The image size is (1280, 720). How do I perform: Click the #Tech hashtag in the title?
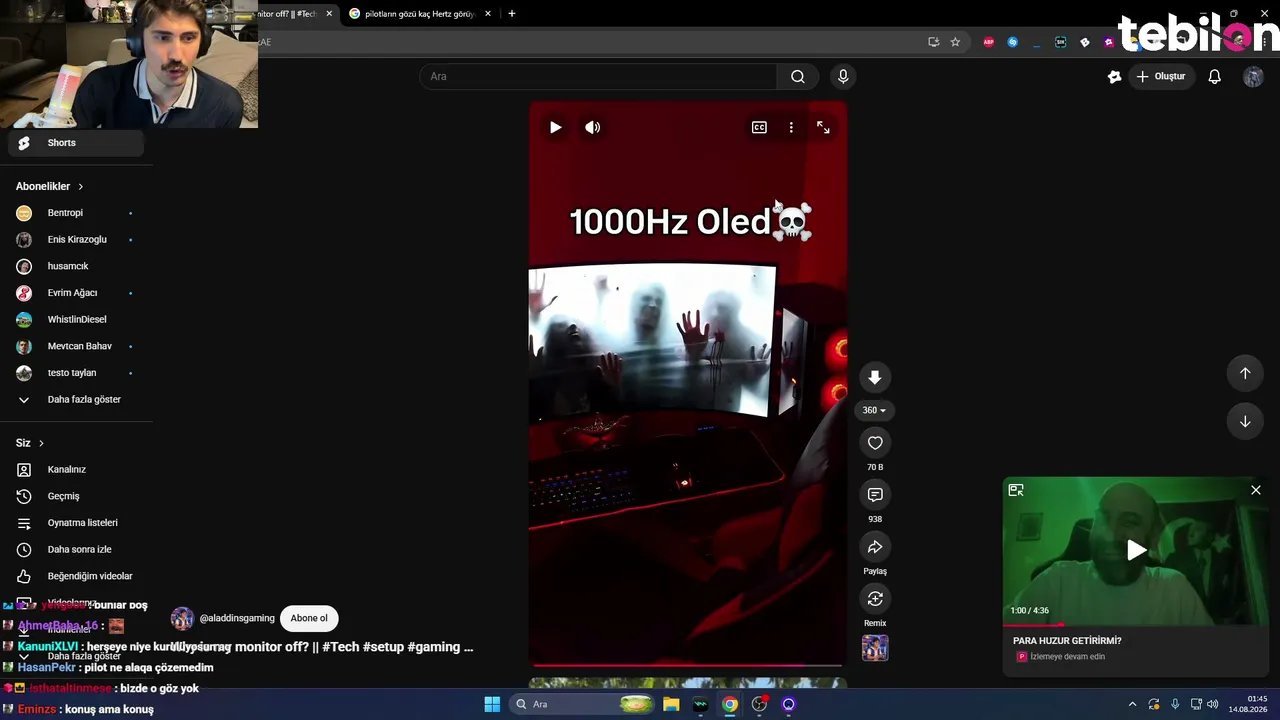click(x=340, y=647)
